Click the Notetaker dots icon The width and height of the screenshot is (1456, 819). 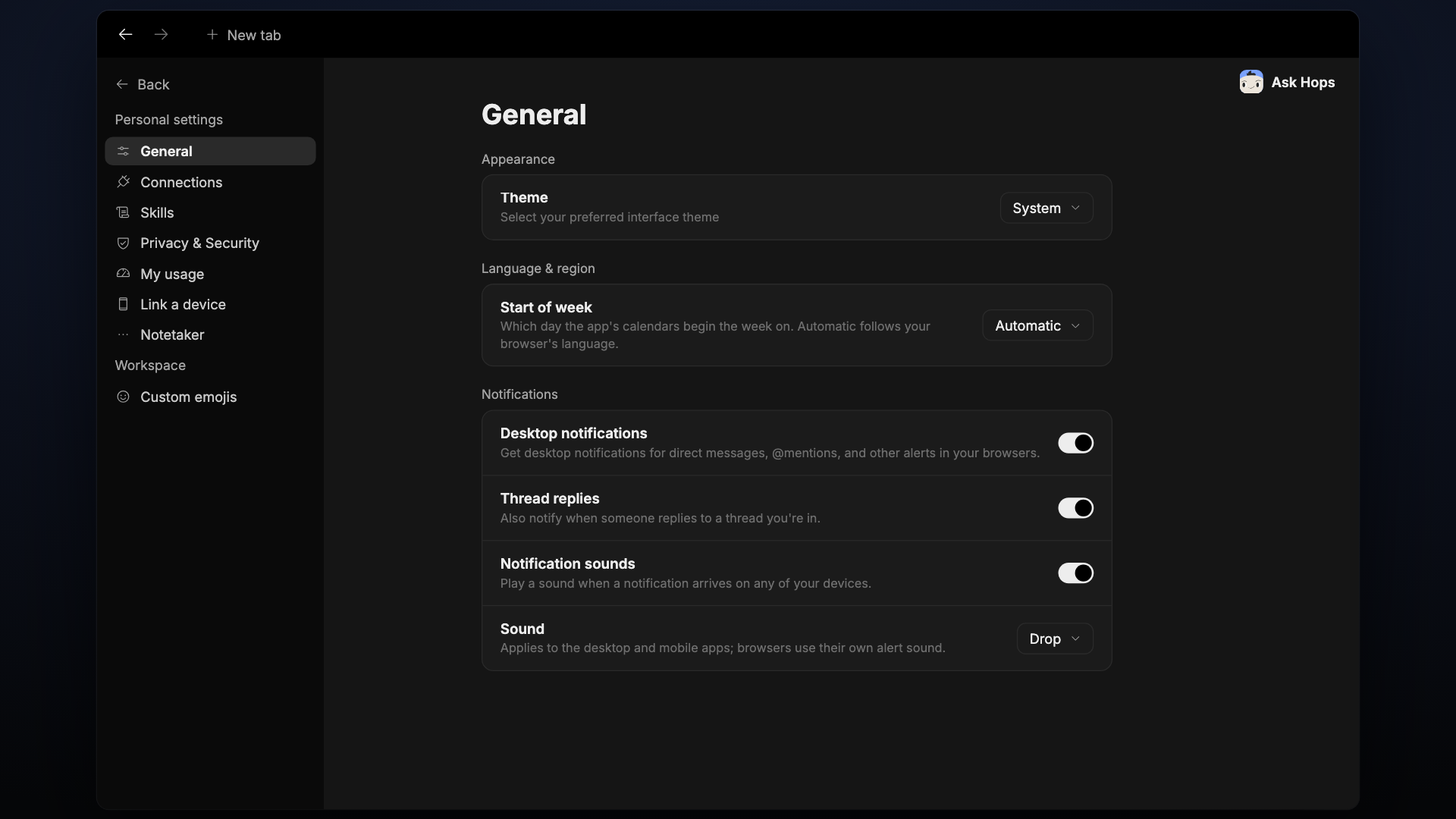point(123,334)
